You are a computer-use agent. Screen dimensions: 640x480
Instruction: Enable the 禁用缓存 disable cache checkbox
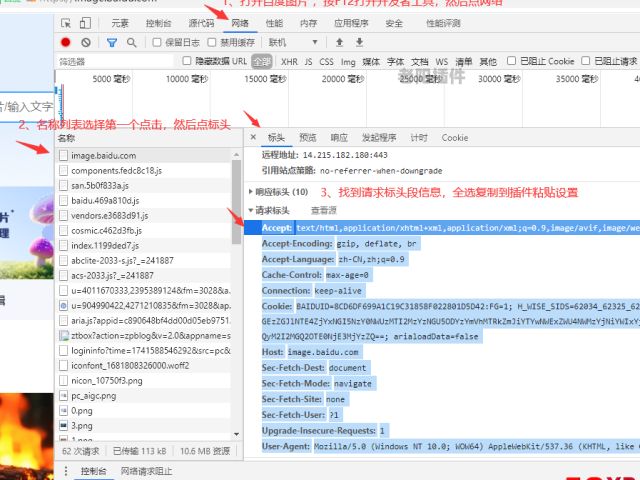211,42
